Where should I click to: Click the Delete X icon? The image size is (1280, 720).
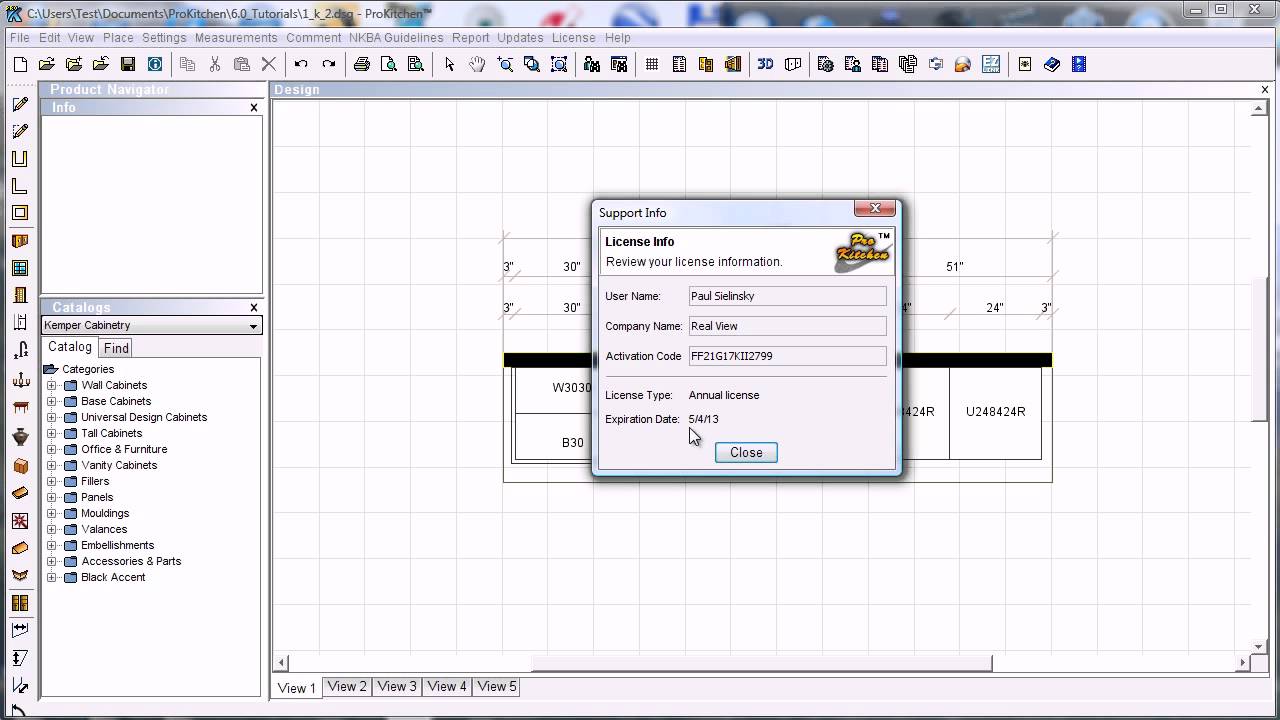(268, 64)
